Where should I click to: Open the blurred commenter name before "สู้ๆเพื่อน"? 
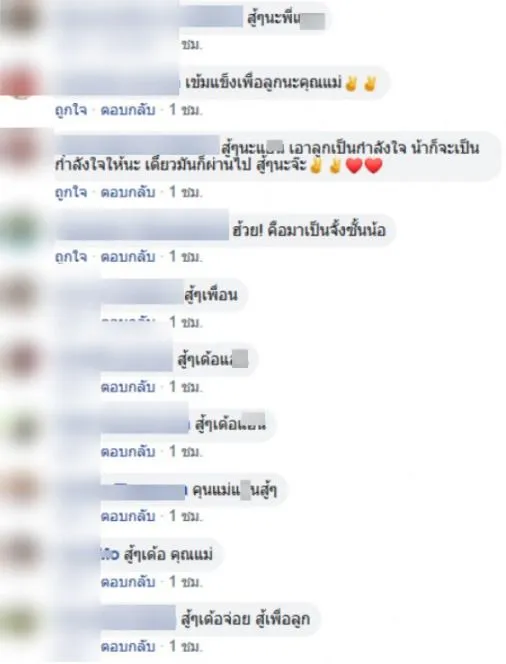tap(142, 292)
